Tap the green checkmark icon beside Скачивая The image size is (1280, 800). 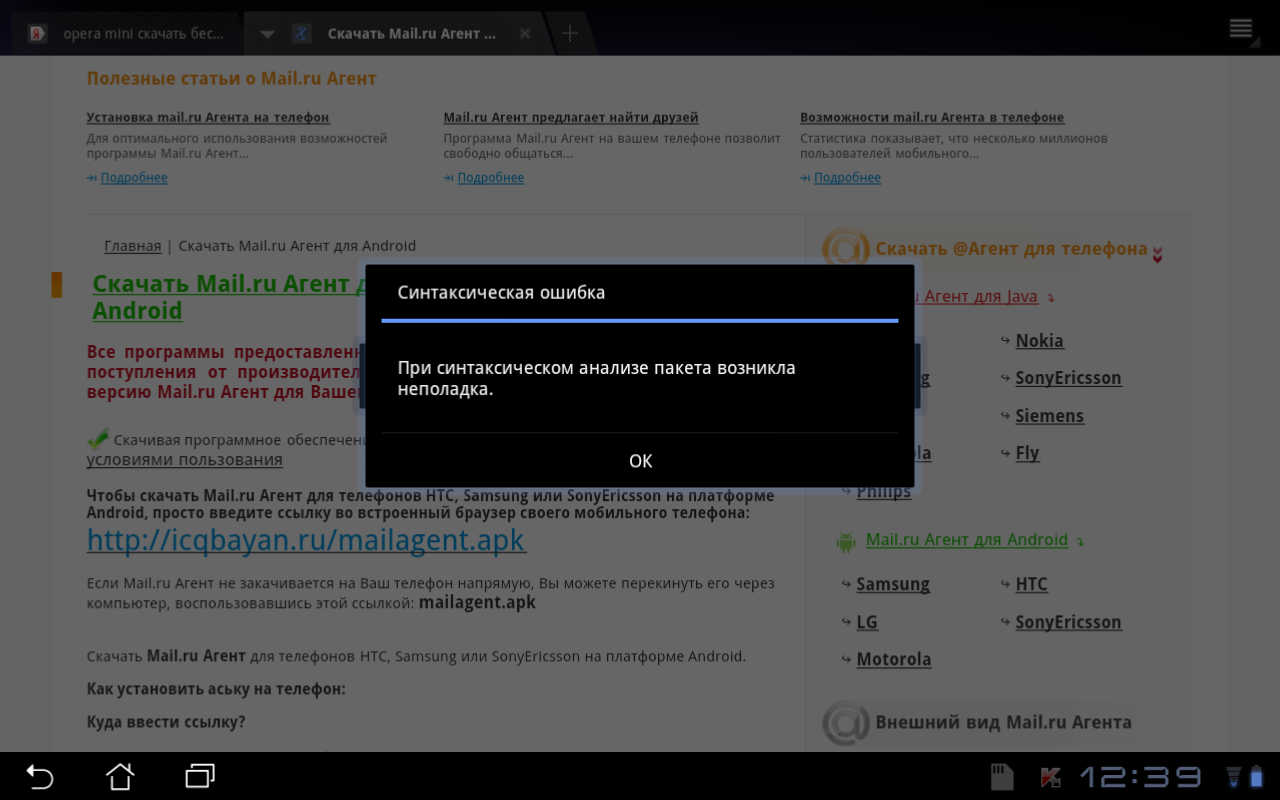98,439
